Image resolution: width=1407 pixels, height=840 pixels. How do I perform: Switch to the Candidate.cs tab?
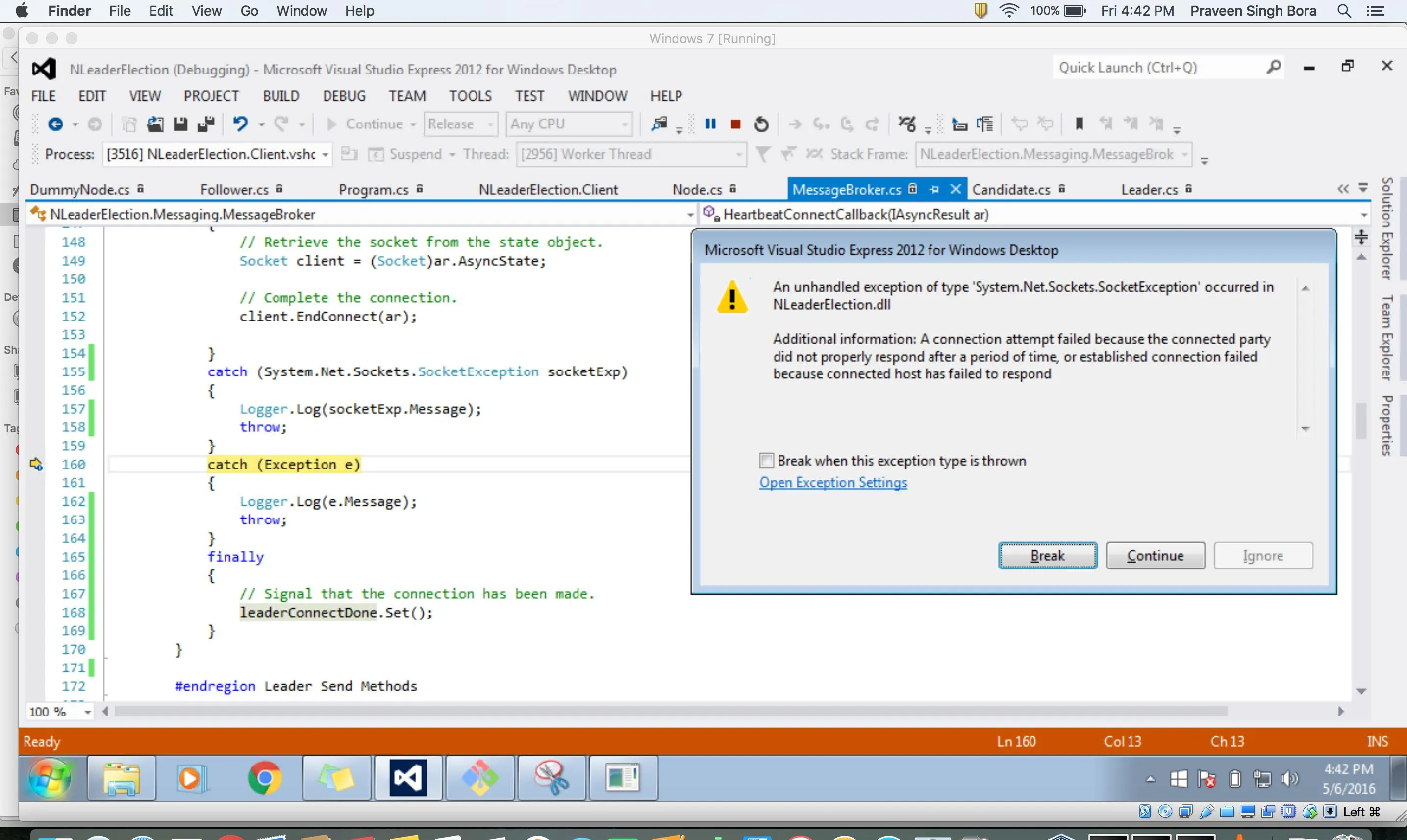point(1011,190)
